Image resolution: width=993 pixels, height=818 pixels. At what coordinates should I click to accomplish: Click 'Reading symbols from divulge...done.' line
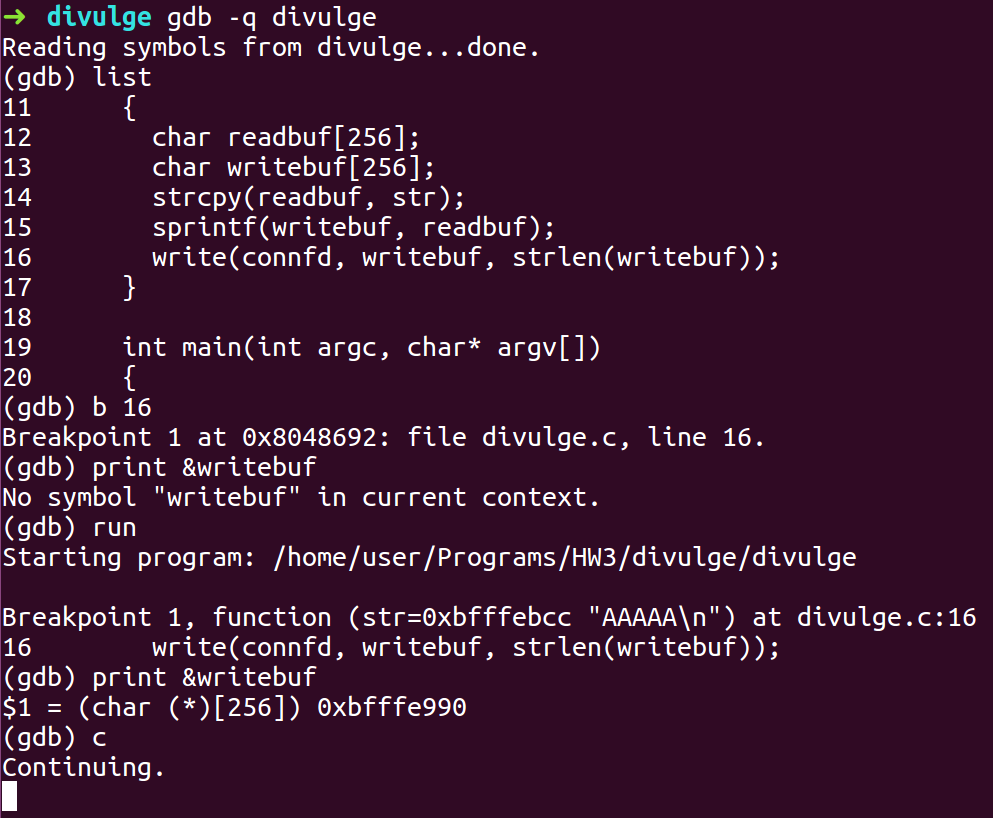271,47
